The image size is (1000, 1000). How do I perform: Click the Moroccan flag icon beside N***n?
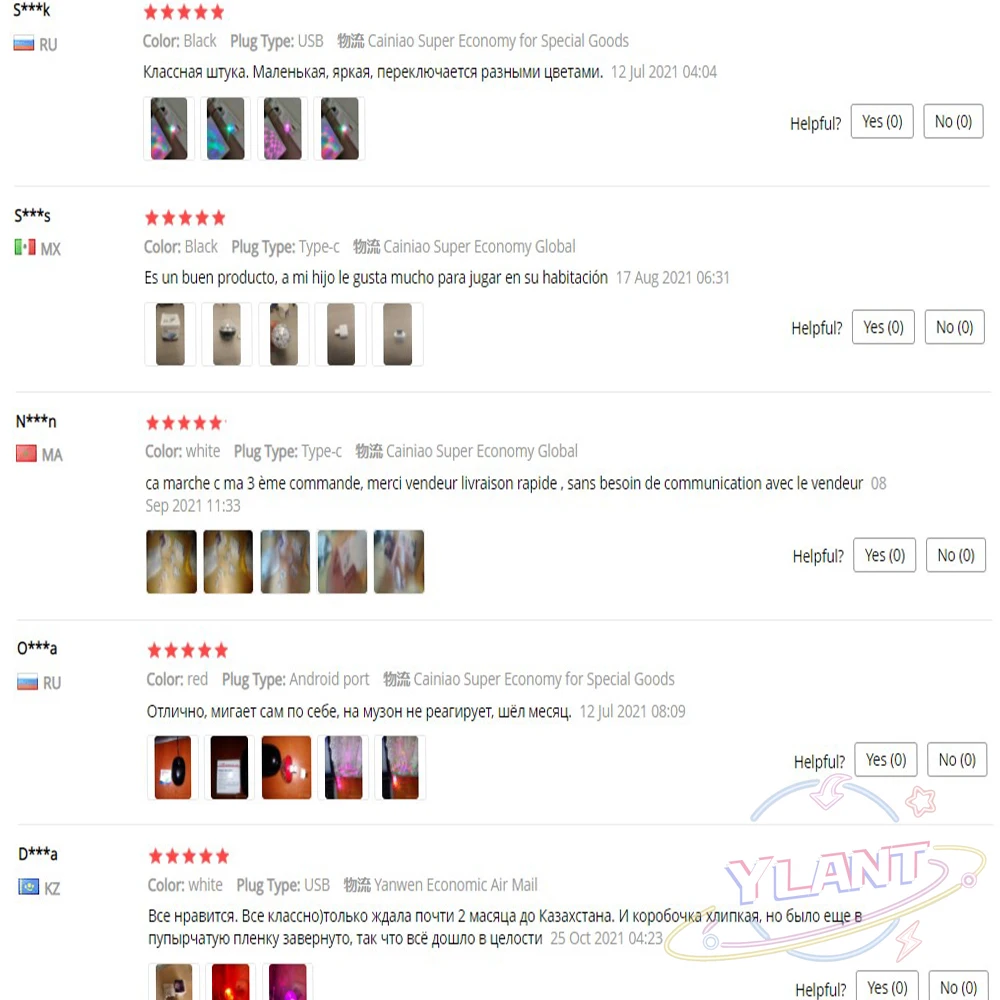[26, 453]
